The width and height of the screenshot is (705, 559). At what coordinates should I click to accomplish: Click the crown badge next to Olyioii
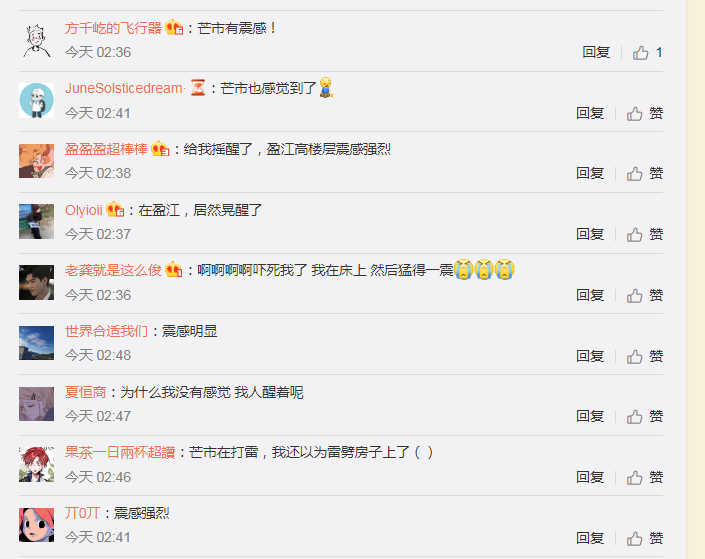pyautogui.click(x=115, y=209)
